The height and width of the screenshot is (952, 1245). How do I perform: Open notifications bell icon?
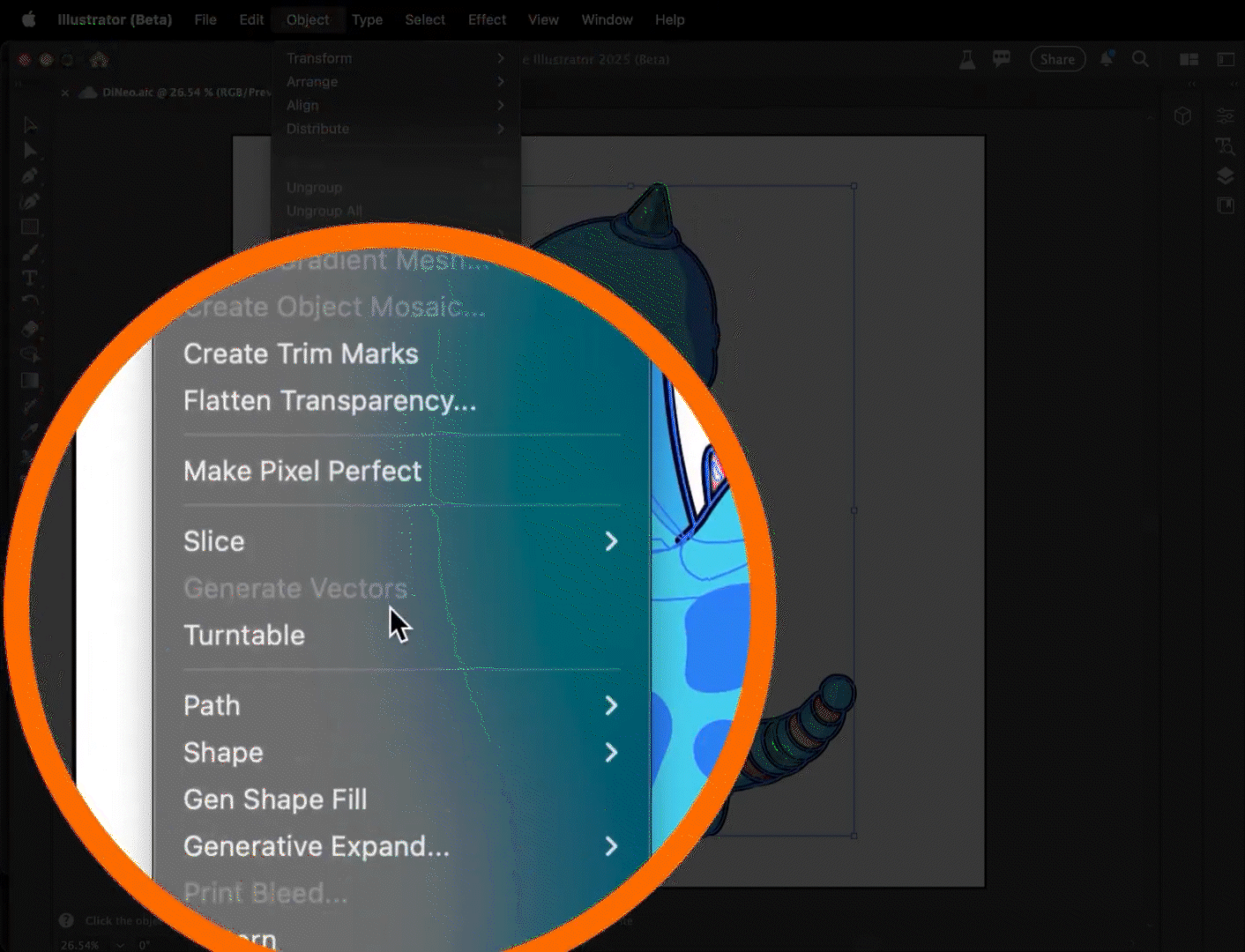(x=1107, y=59)
